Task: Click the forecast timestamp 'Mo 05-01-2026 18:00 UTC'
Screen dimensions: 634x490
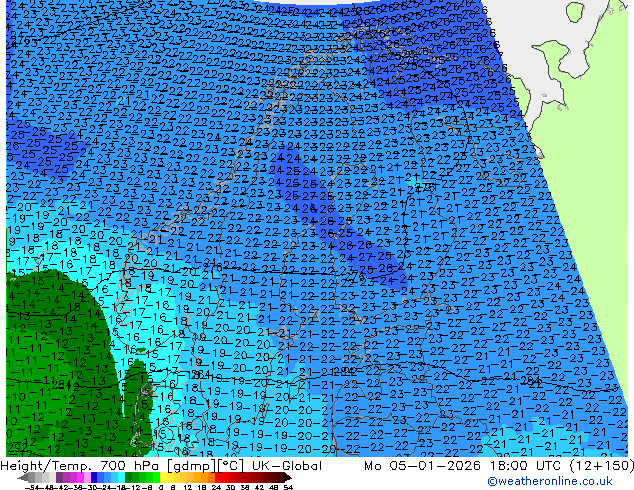Action: coord(463,466)
